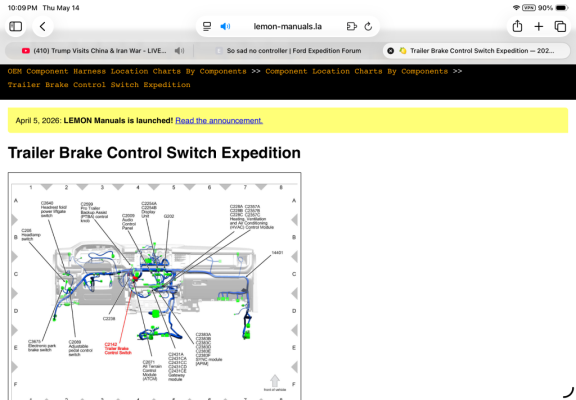
Task: Show the tab overview
Action: click(560, 26)
